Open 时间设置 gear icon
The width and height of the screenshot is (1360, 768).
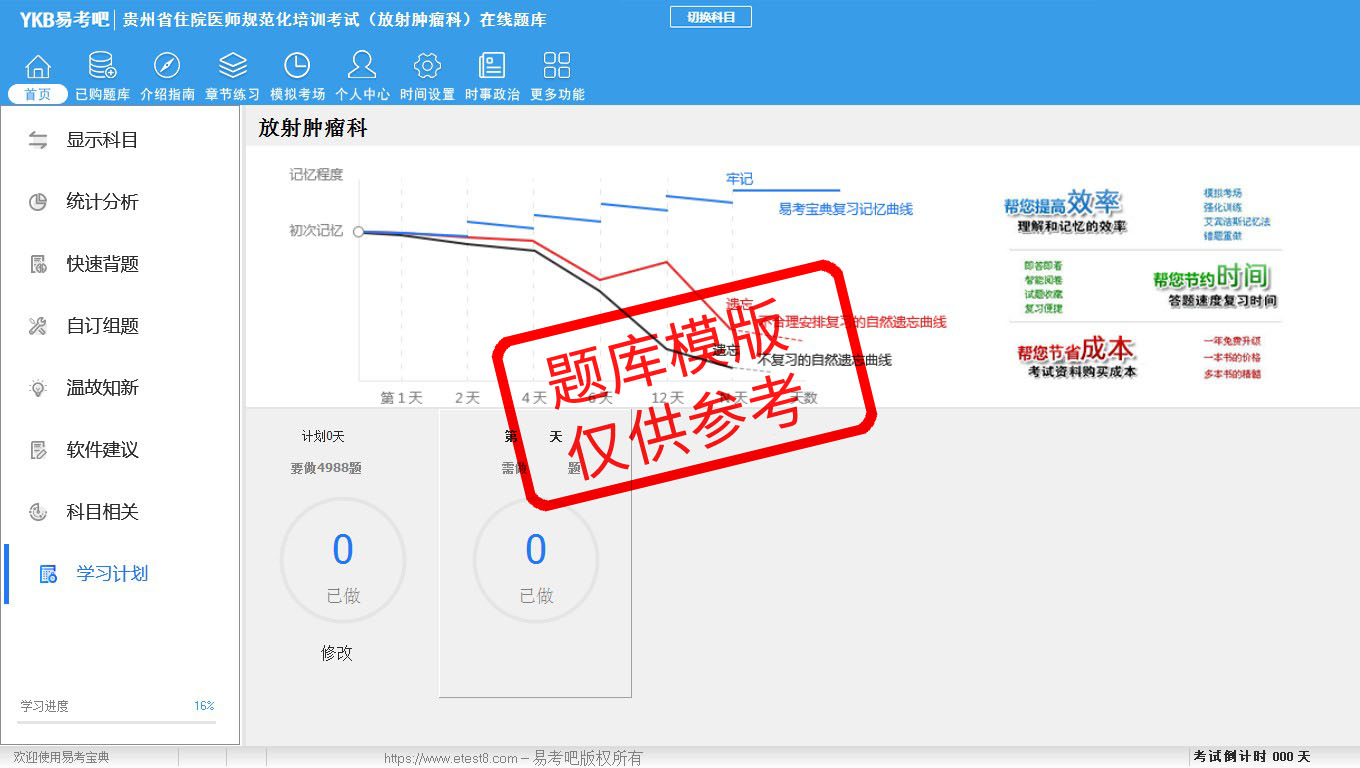[x=427, y=67]
